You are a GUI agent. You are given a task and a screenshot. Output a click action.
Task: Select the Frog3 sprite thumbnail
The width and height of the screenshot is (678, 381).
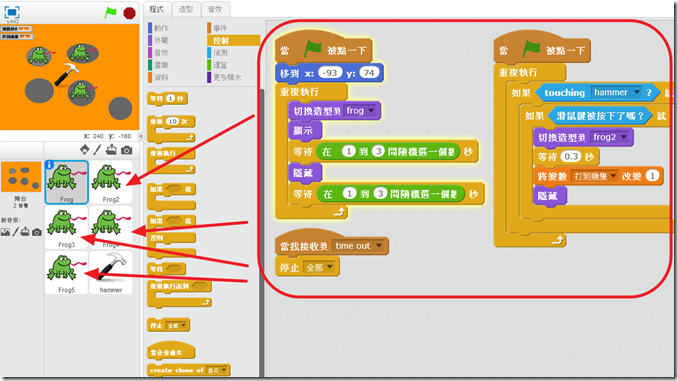pos(67,227)
